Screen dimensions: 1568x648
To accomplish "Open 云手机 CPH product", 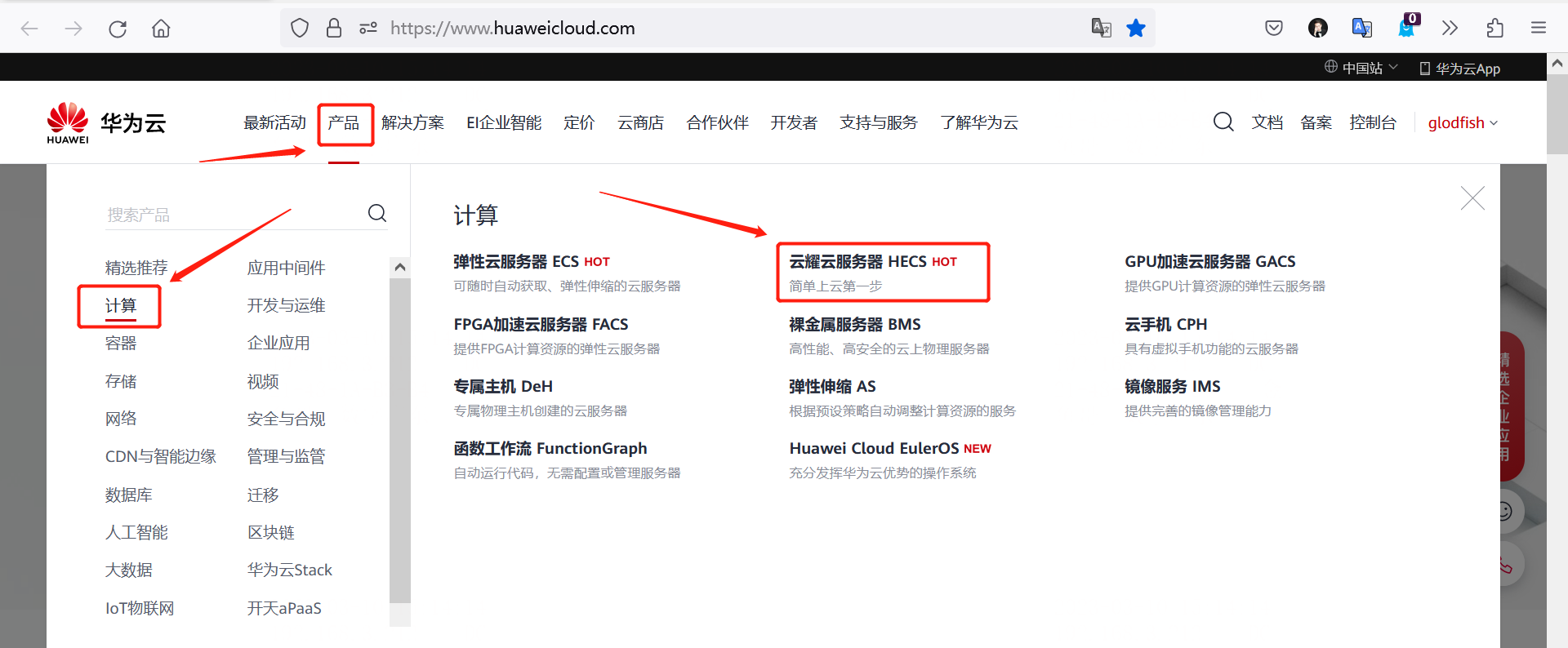I will point(1165,325).
